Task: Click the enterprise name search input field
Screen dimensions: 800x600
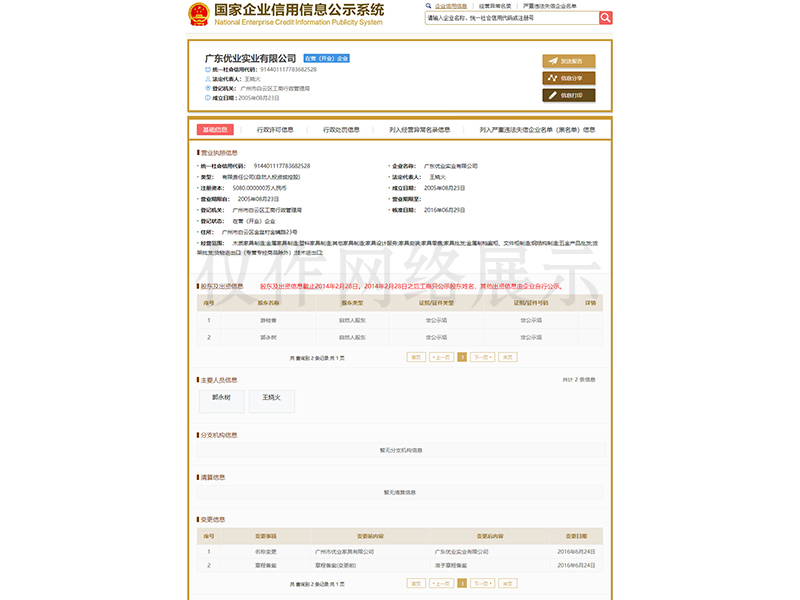Action: (512, 18)
